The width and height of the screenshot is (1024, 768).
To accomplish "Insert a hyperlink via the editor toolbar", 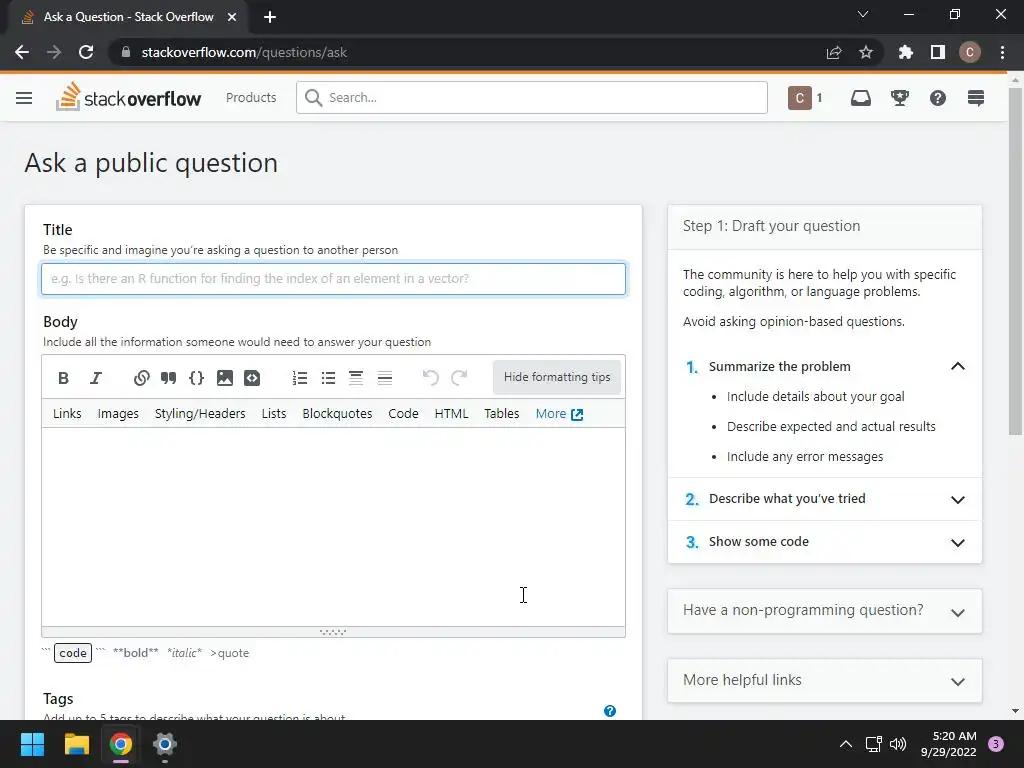I will [142, 378].
